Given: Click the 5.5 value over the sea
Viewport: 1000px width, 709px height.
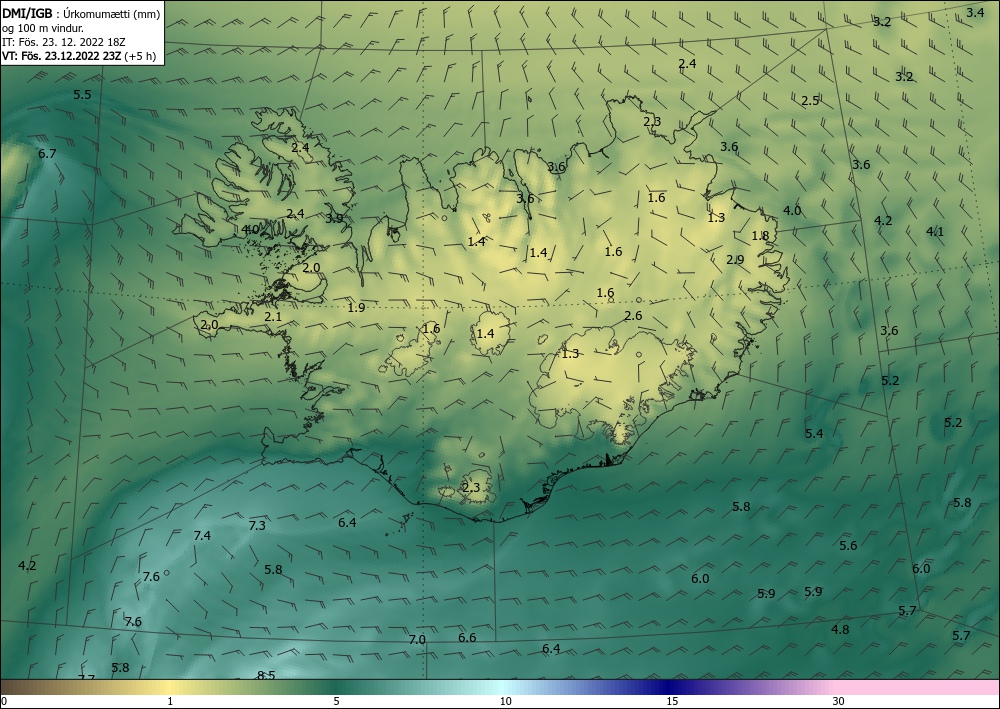Looking at the screenshot, I should (82, 95).
